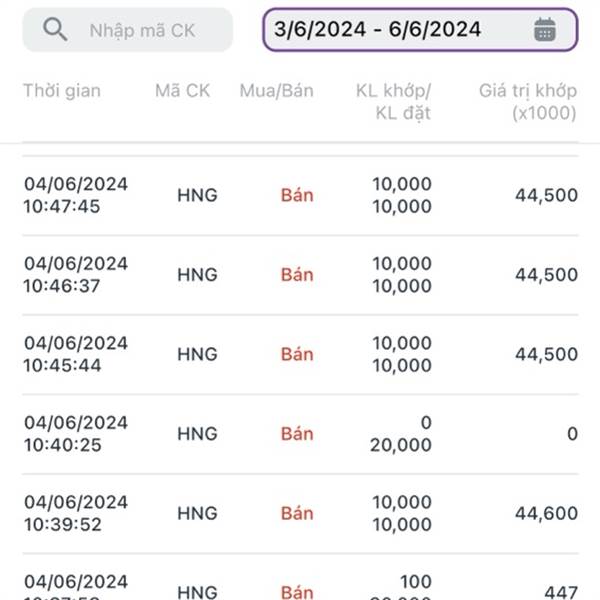Screen dimensions: 600x600
Task: Click the Giá trị khớp (x1000) header
Action: pyautogui.click(x=528, y=102)
